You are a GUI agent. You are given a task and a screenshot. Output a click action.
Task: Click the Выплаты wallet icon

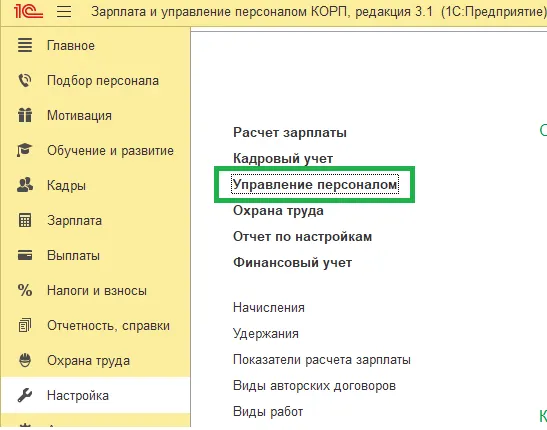[25, 255]
